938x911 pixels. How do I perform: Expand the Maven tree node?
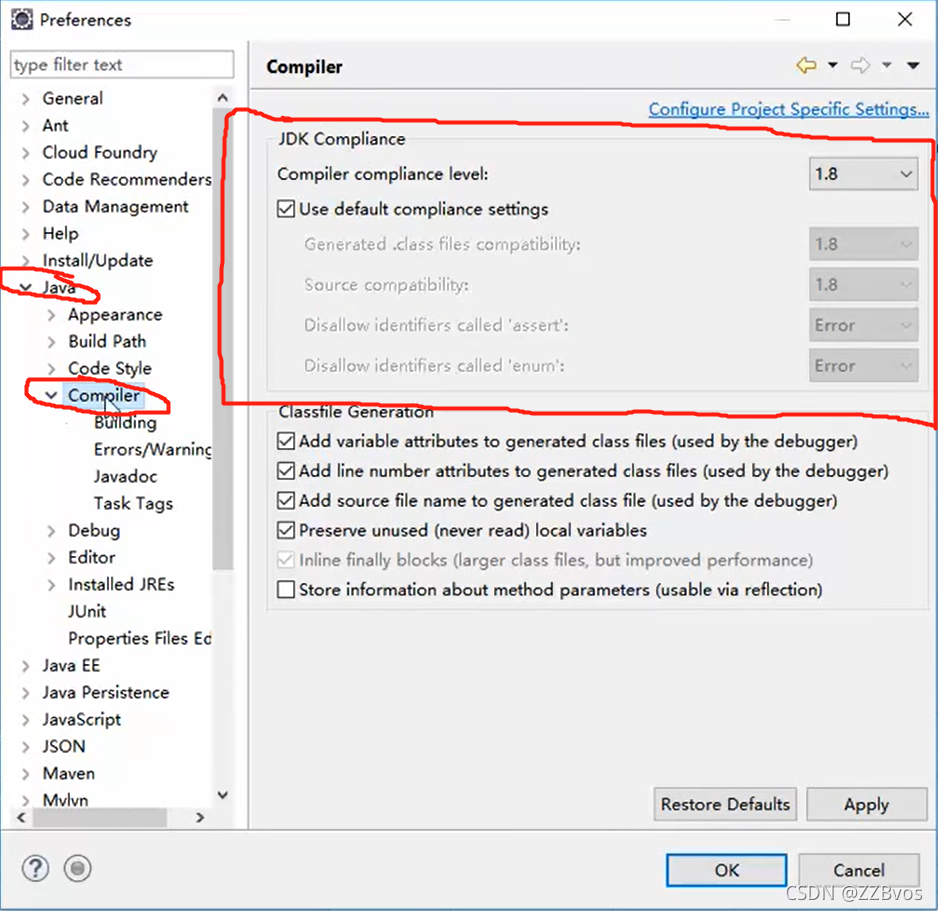(25, 774)
